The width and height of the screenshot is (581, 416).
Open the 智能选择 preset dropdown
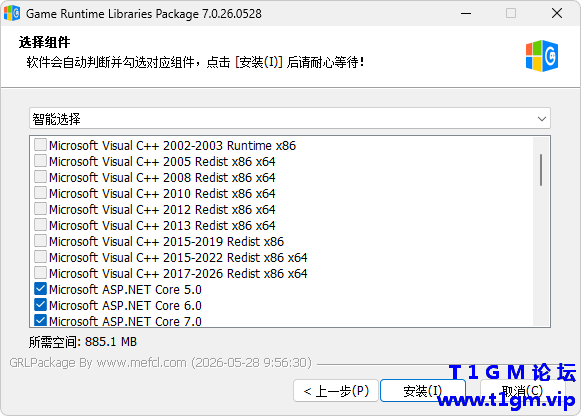click(290, 119)
